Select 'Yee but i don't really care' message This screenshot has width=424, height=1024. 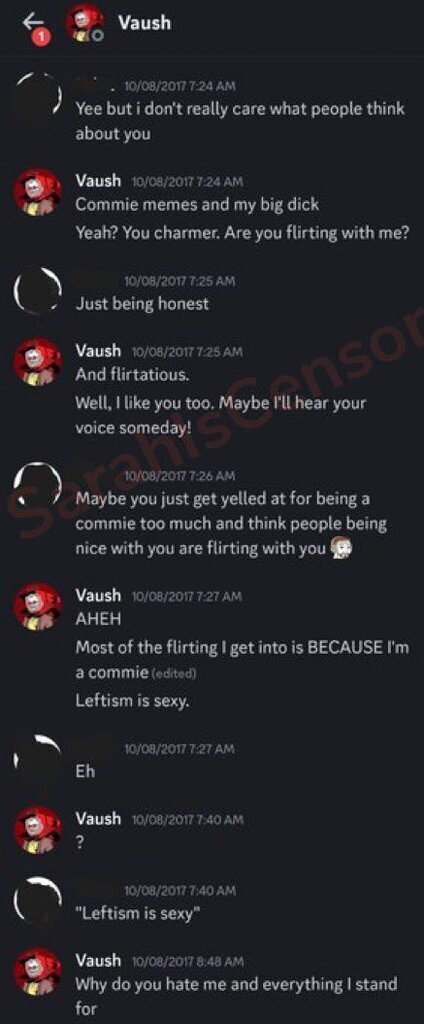(239, 121)
